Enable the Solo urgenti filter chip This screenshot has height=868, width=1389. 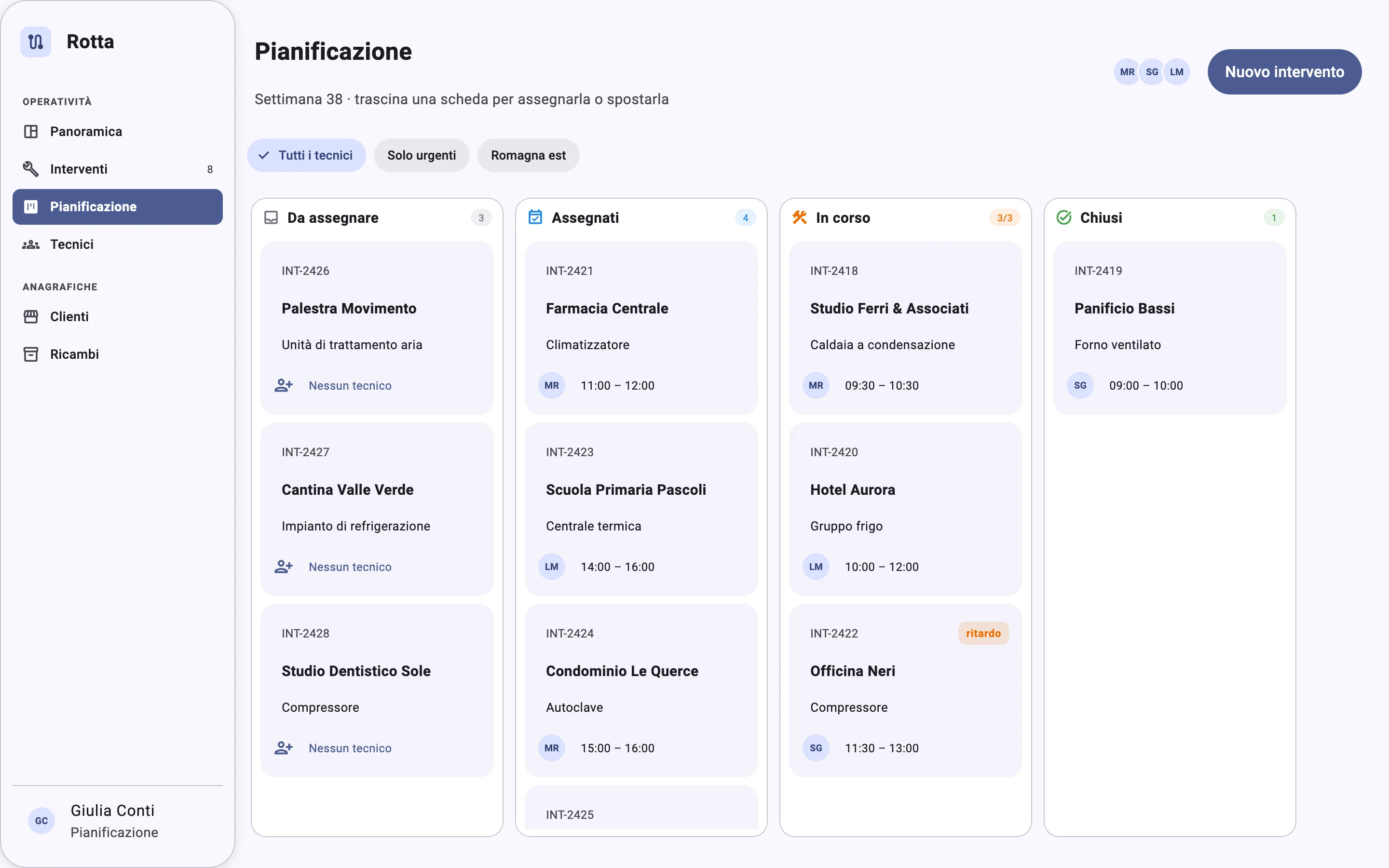pos(422,156)
